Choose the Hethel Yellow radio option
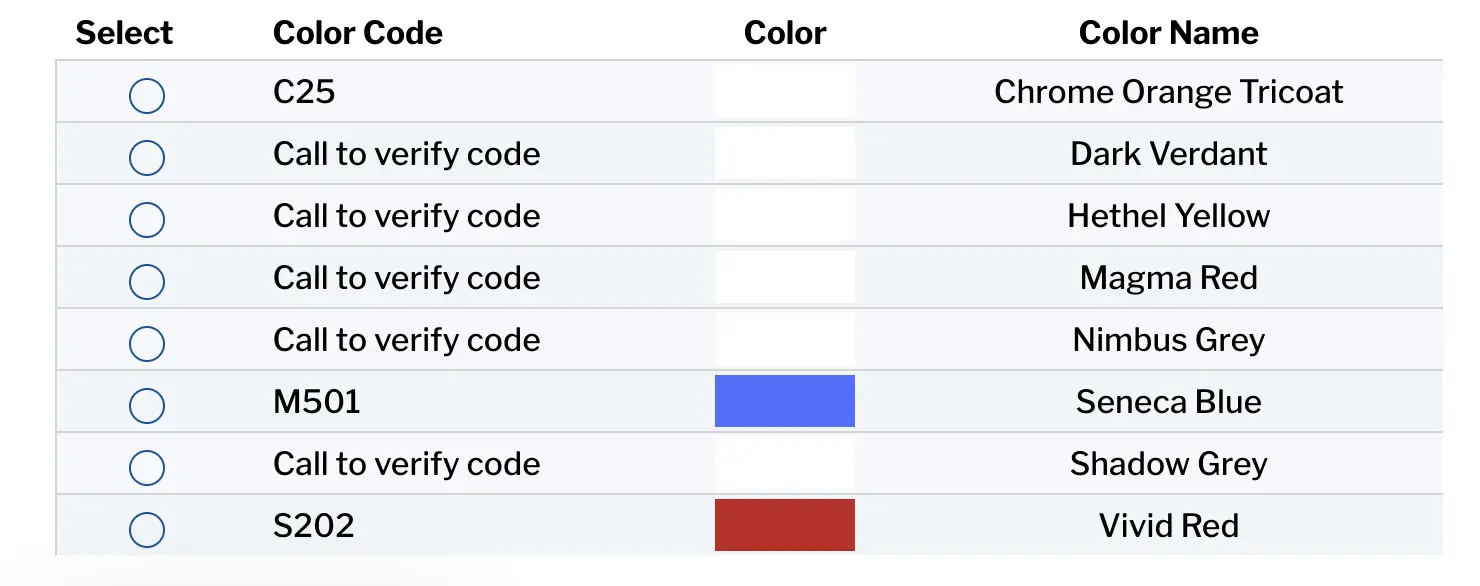 pos(147,220)
